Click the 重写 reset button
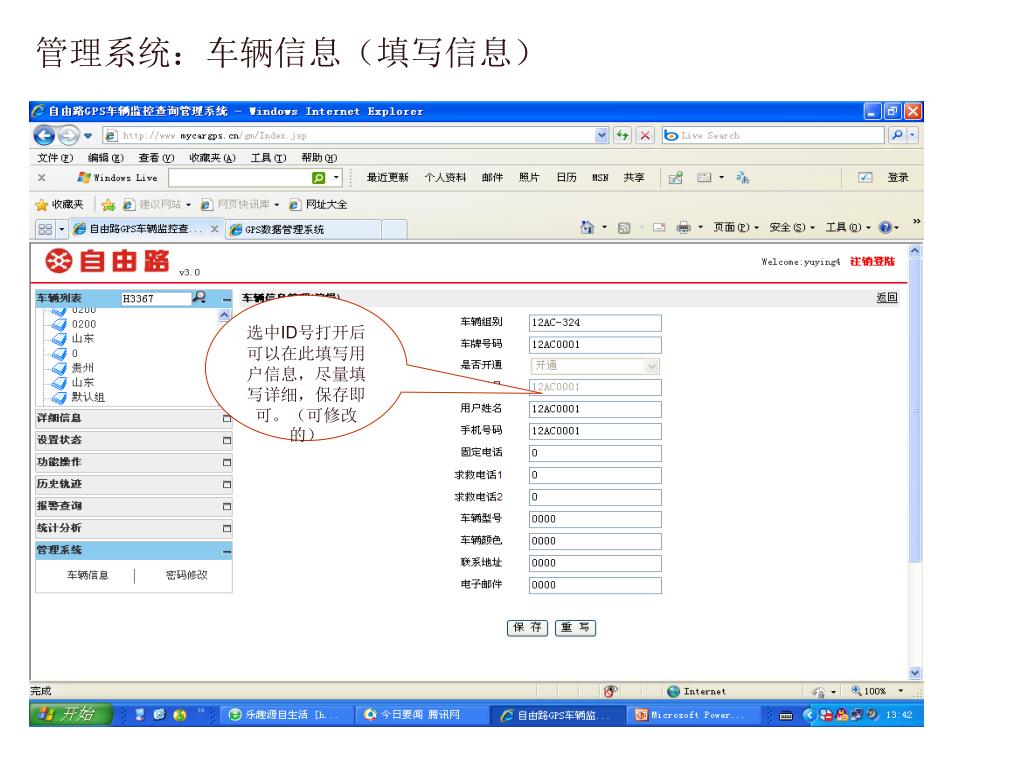The width and height of the screenshot is (1024, 768). (575, 628)
